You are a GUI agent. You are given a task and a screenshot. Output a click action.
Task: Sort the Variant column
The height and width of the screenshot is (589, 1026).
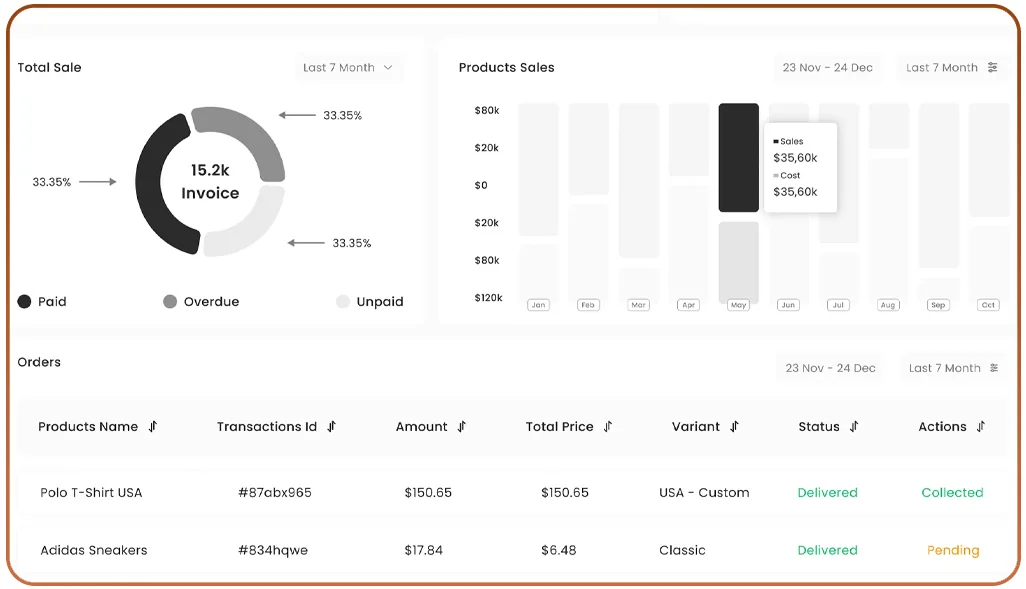click(733, 426)
